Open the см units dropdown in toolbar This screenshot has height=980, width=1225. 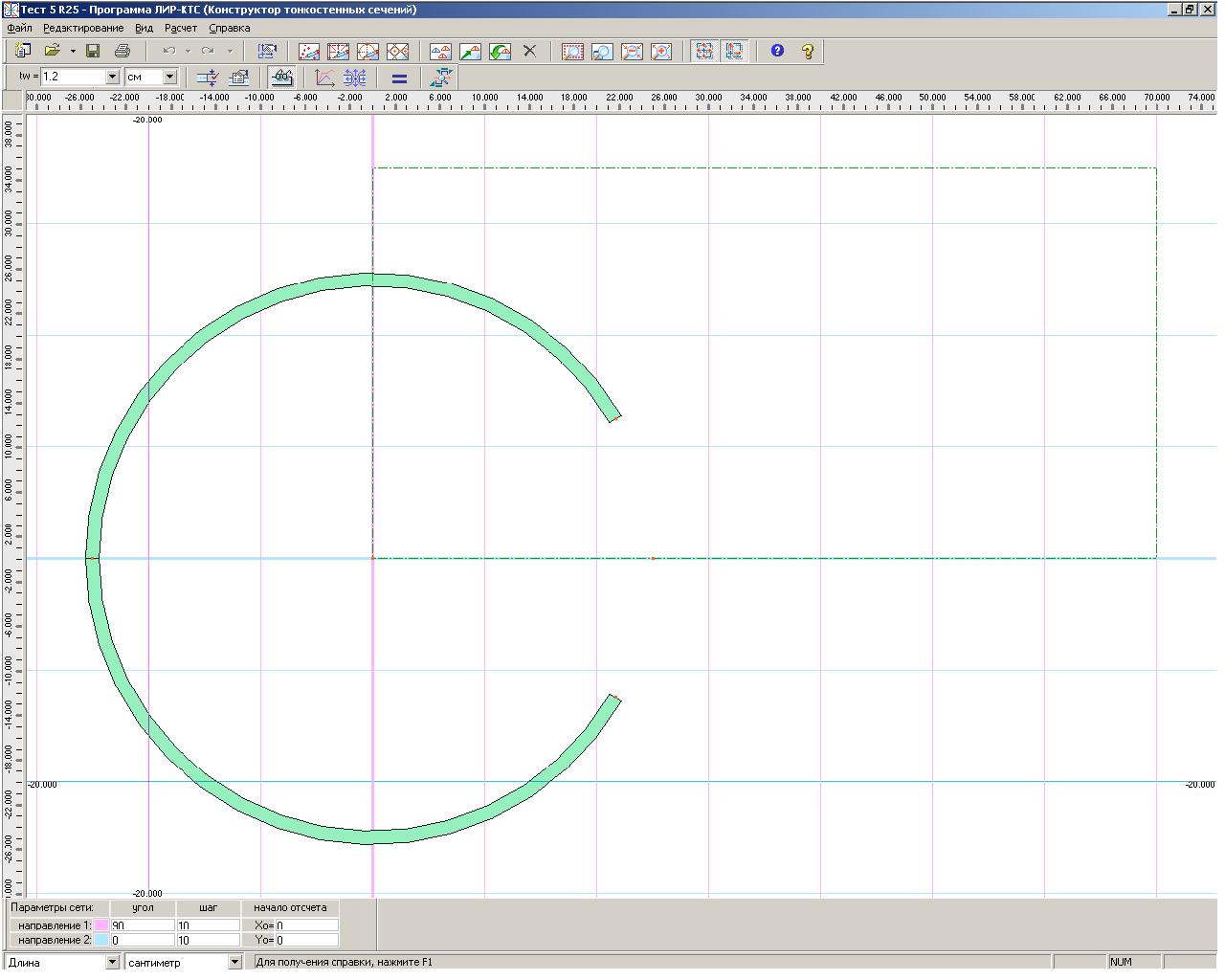170,77
